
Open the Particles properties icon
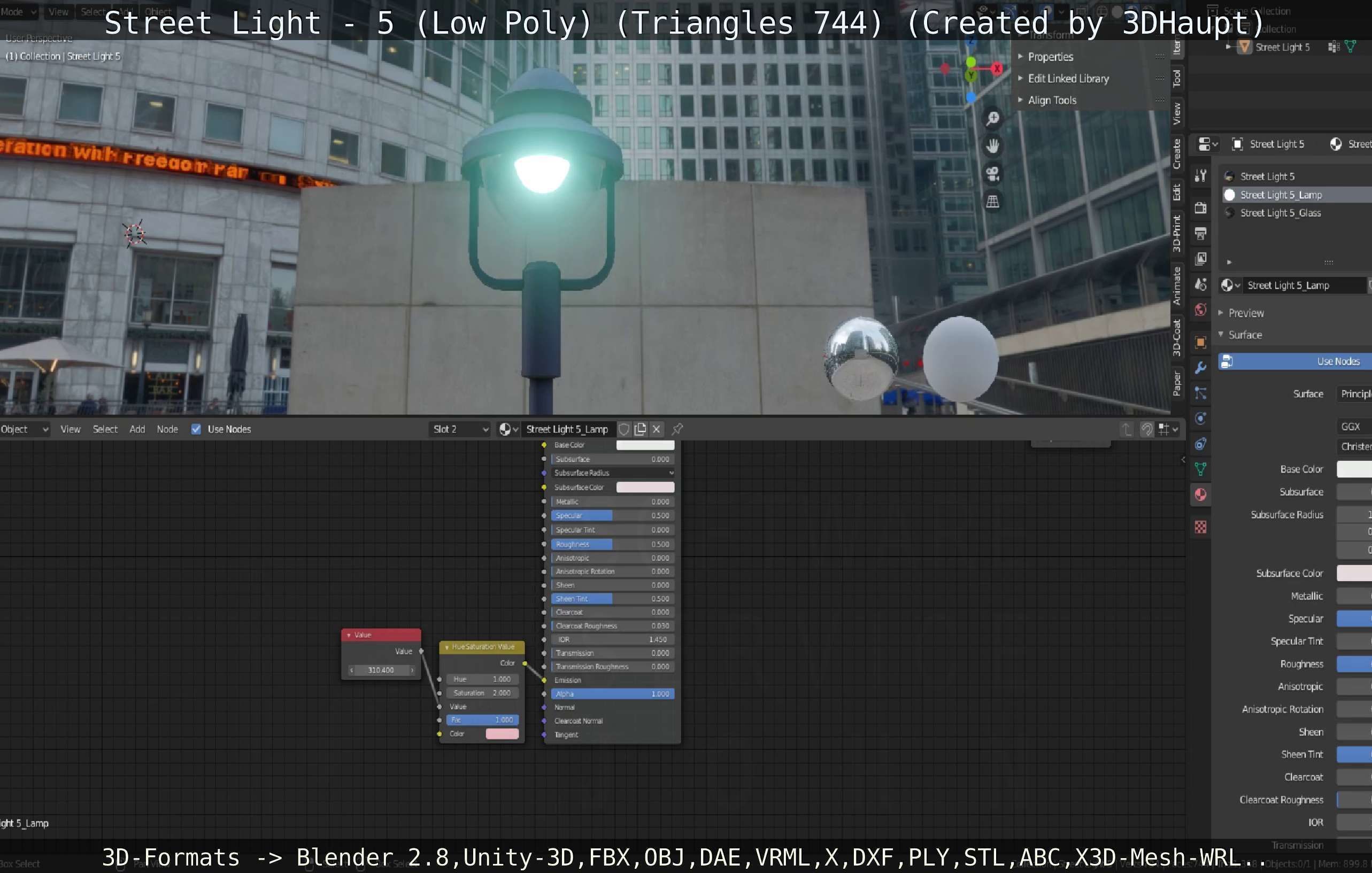click(1200, 393)
